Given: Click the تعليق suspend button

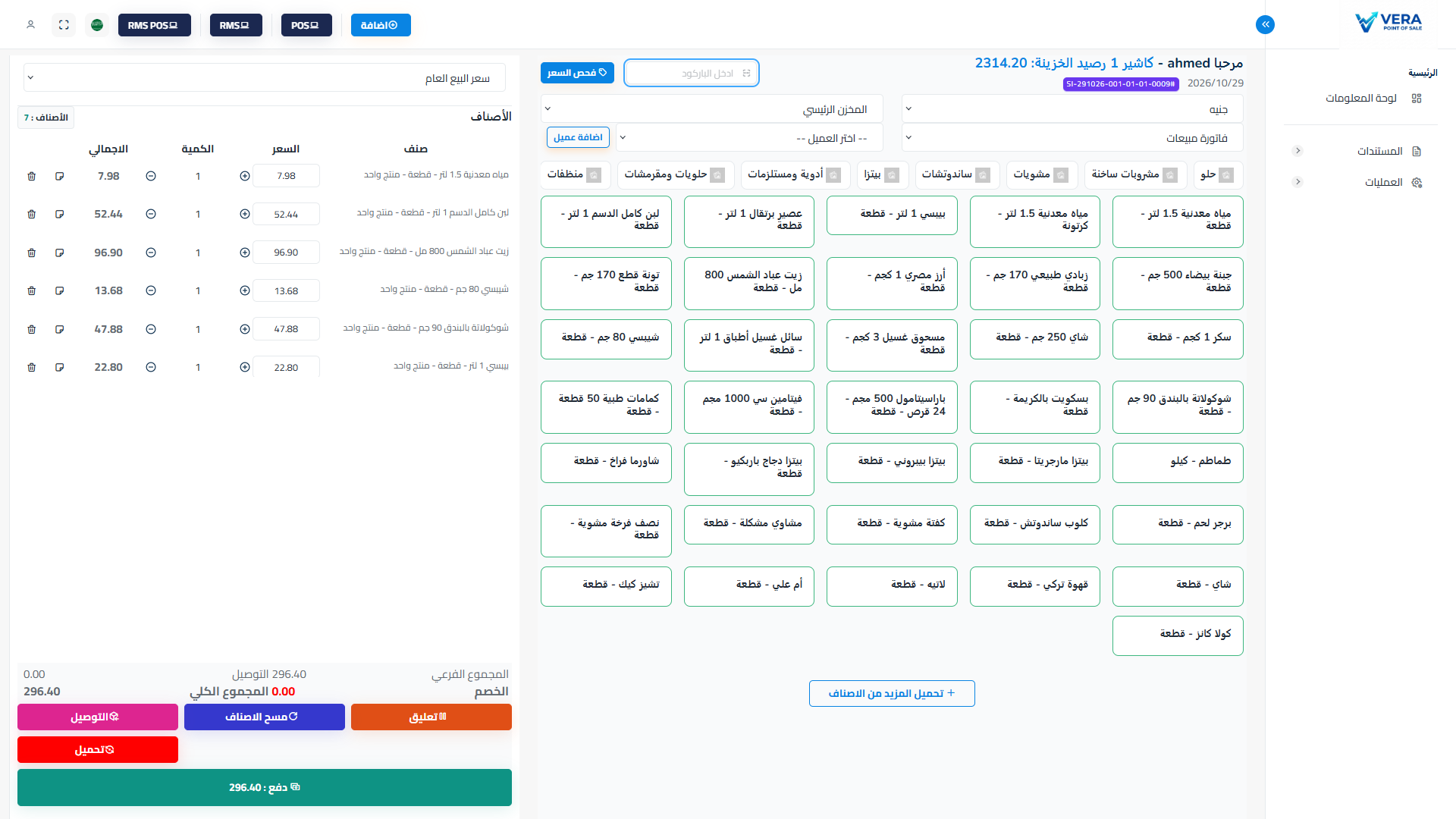Looking at the screenshot, I should click(431, 717).
